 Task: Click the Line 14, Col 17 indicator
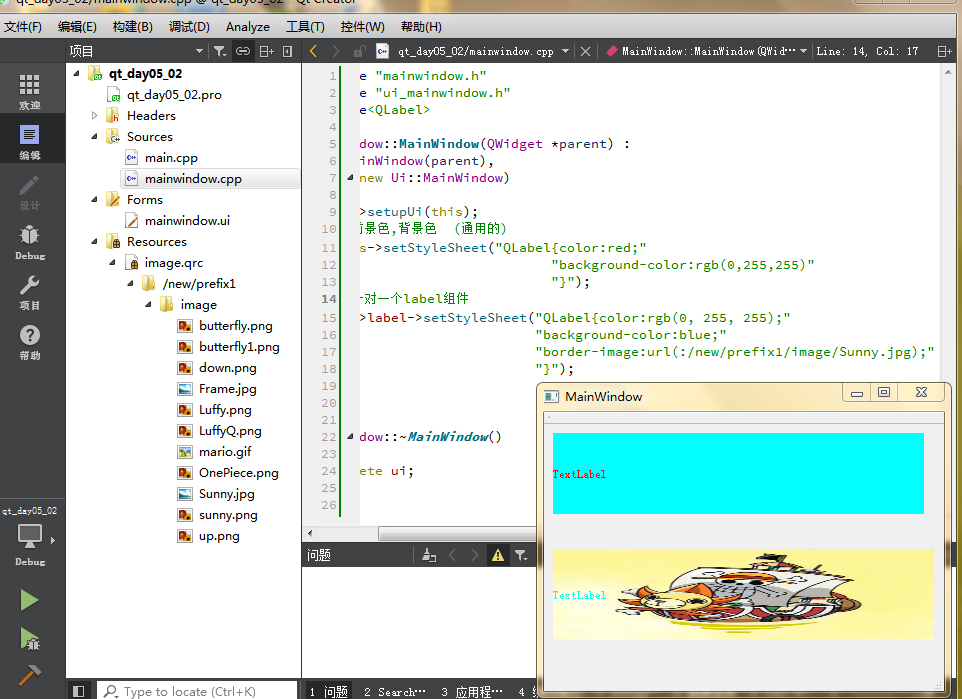(867, 52)
